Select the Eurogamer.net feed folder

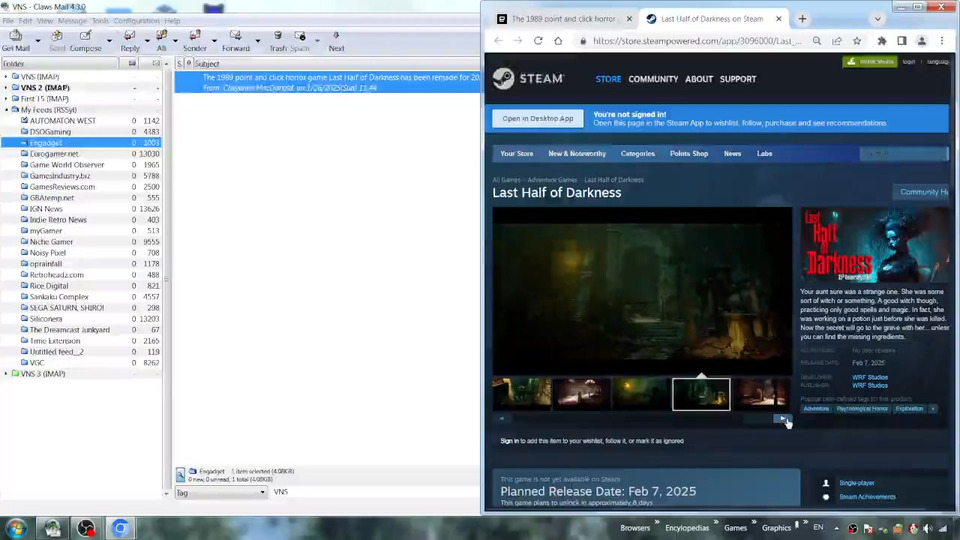tap(54, 154)
